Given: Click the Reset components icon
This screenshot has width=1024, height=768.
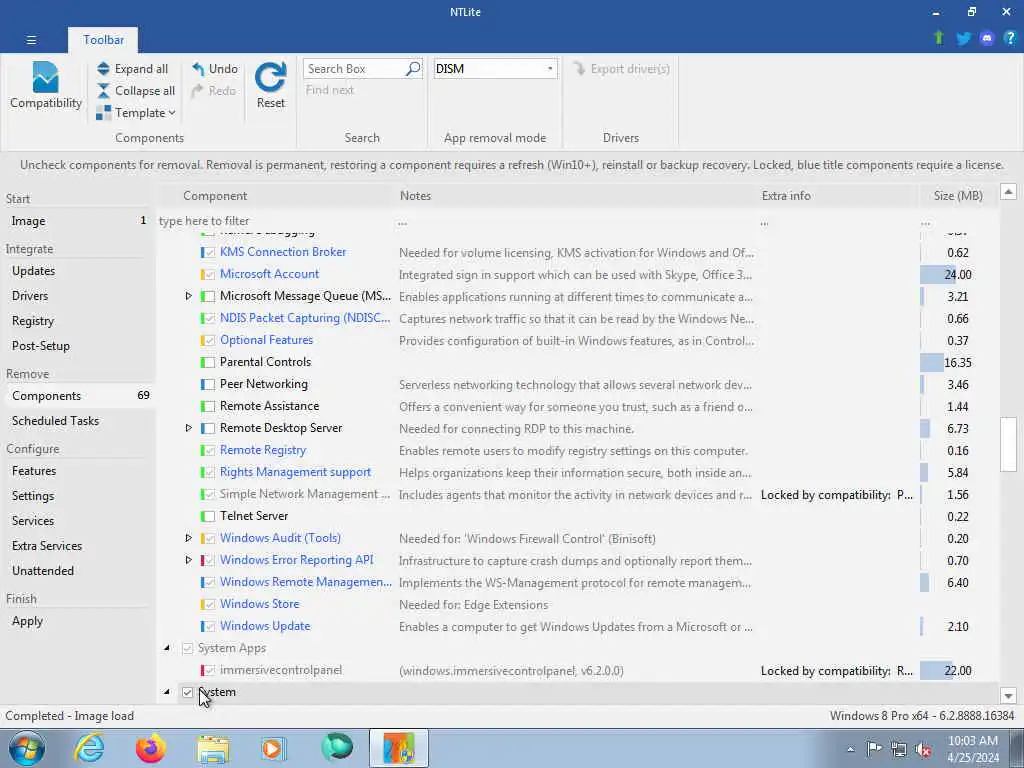Looking at the screenshot, I should tap(270, 78).
